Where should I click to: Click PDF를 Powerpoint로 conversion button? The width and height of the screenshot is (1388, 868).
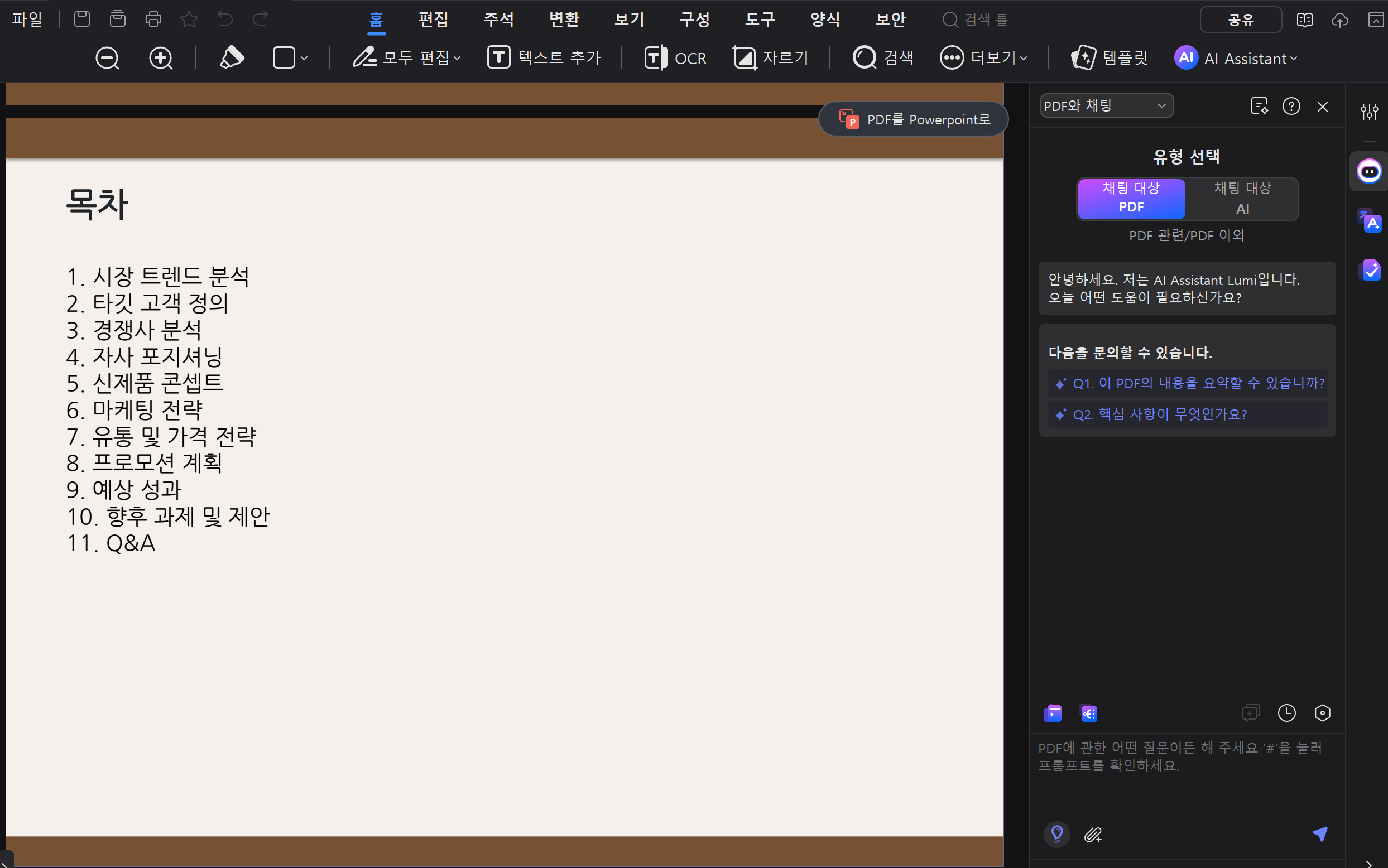point(914,119)
